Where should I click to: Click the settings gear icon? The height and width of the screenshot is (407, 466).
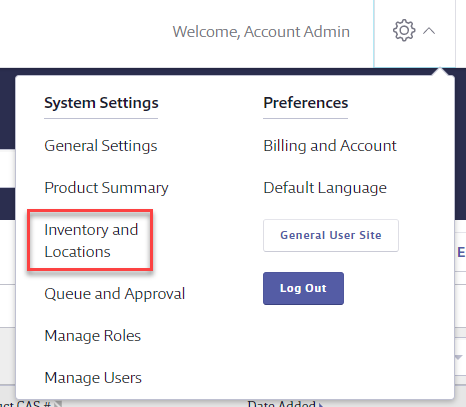pyautogui.click(x=404, y=31)
